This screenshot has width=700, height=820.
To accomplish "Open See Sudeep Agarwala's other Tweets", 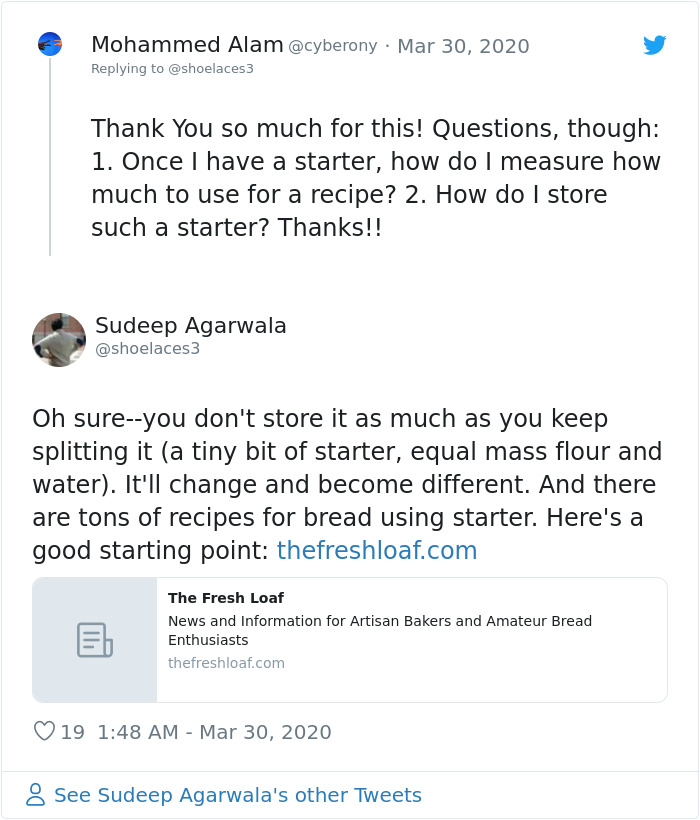I will tap(237, 794).
